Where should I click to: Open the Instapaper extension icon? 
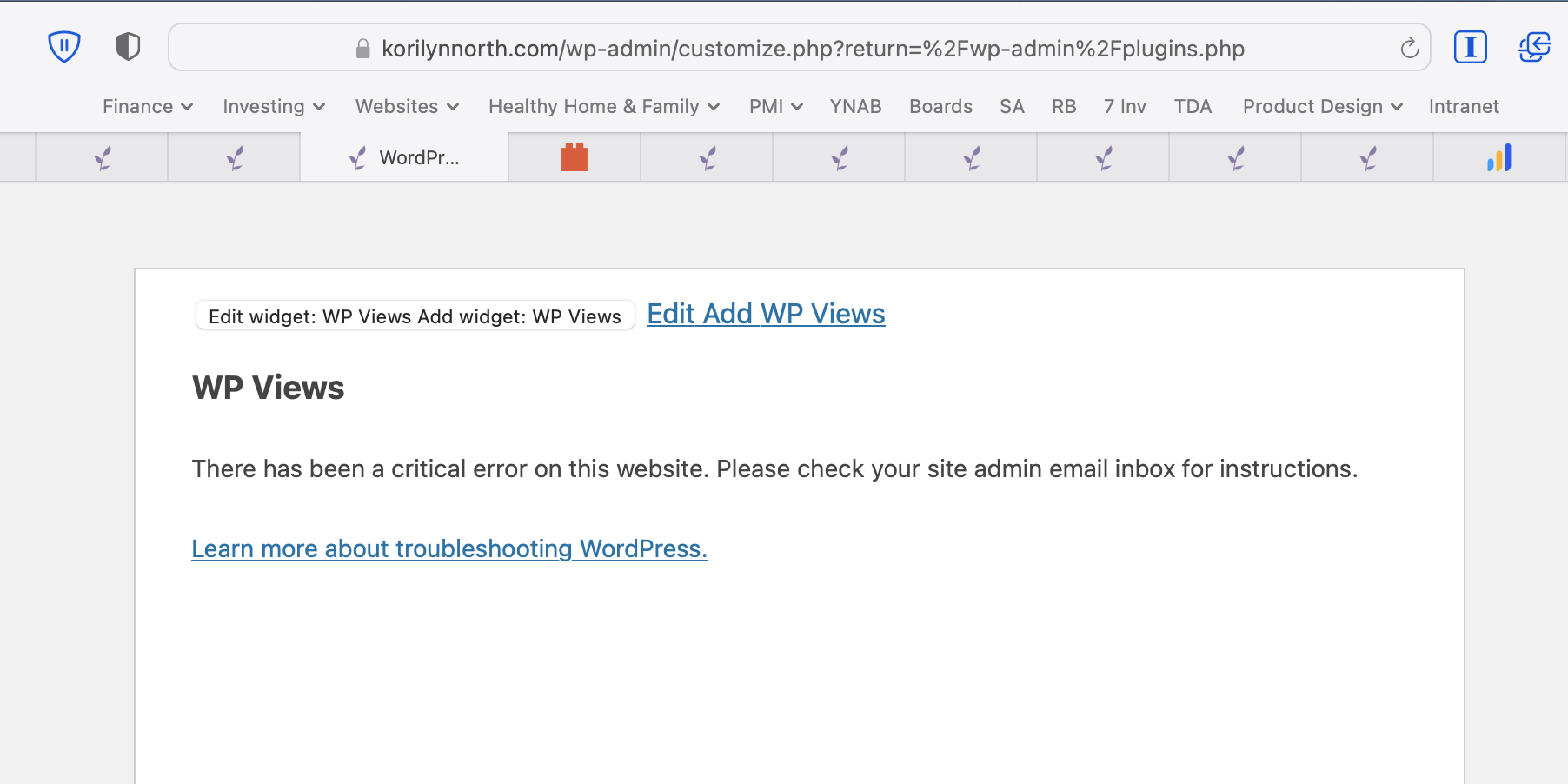tap(1470, 47)
